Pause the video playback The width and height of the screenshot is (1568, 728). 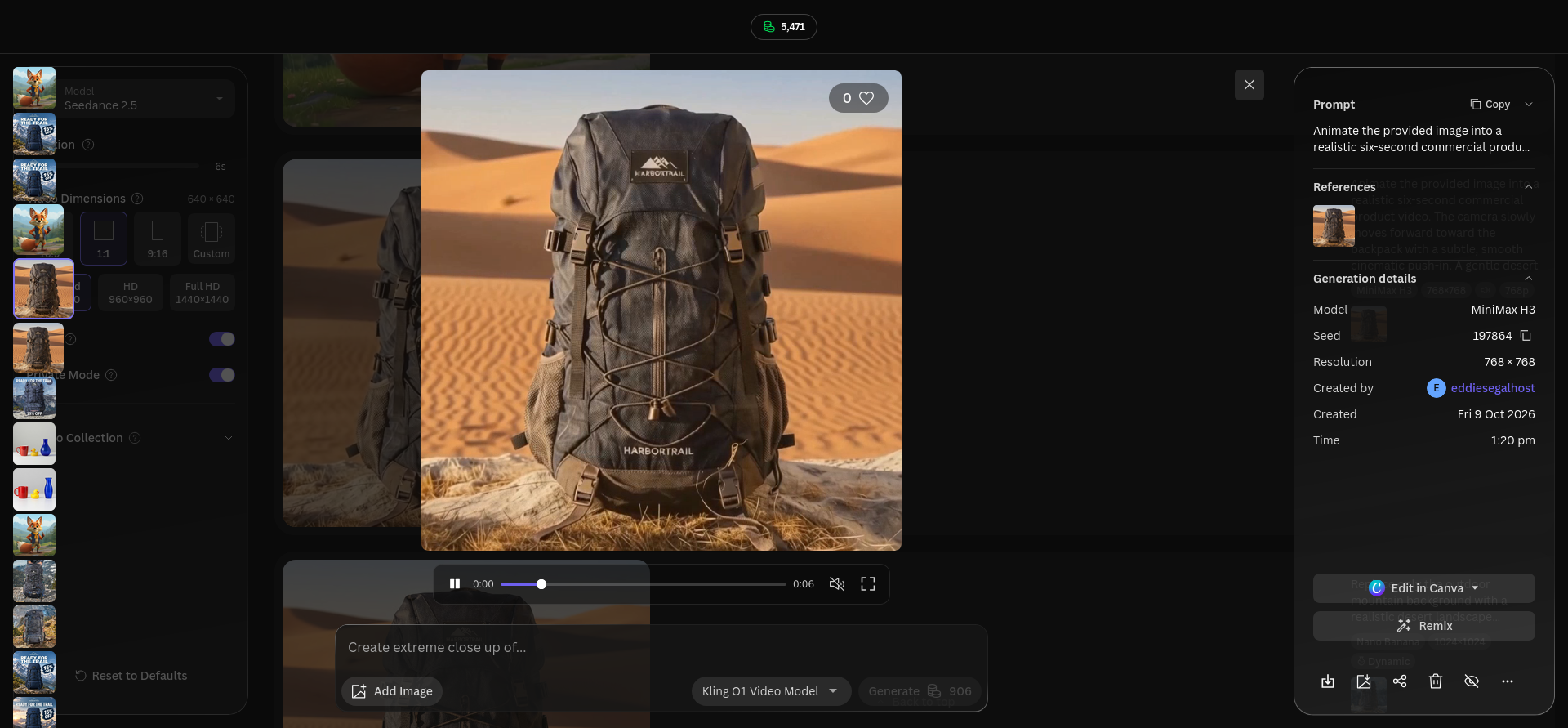point(455,583)
